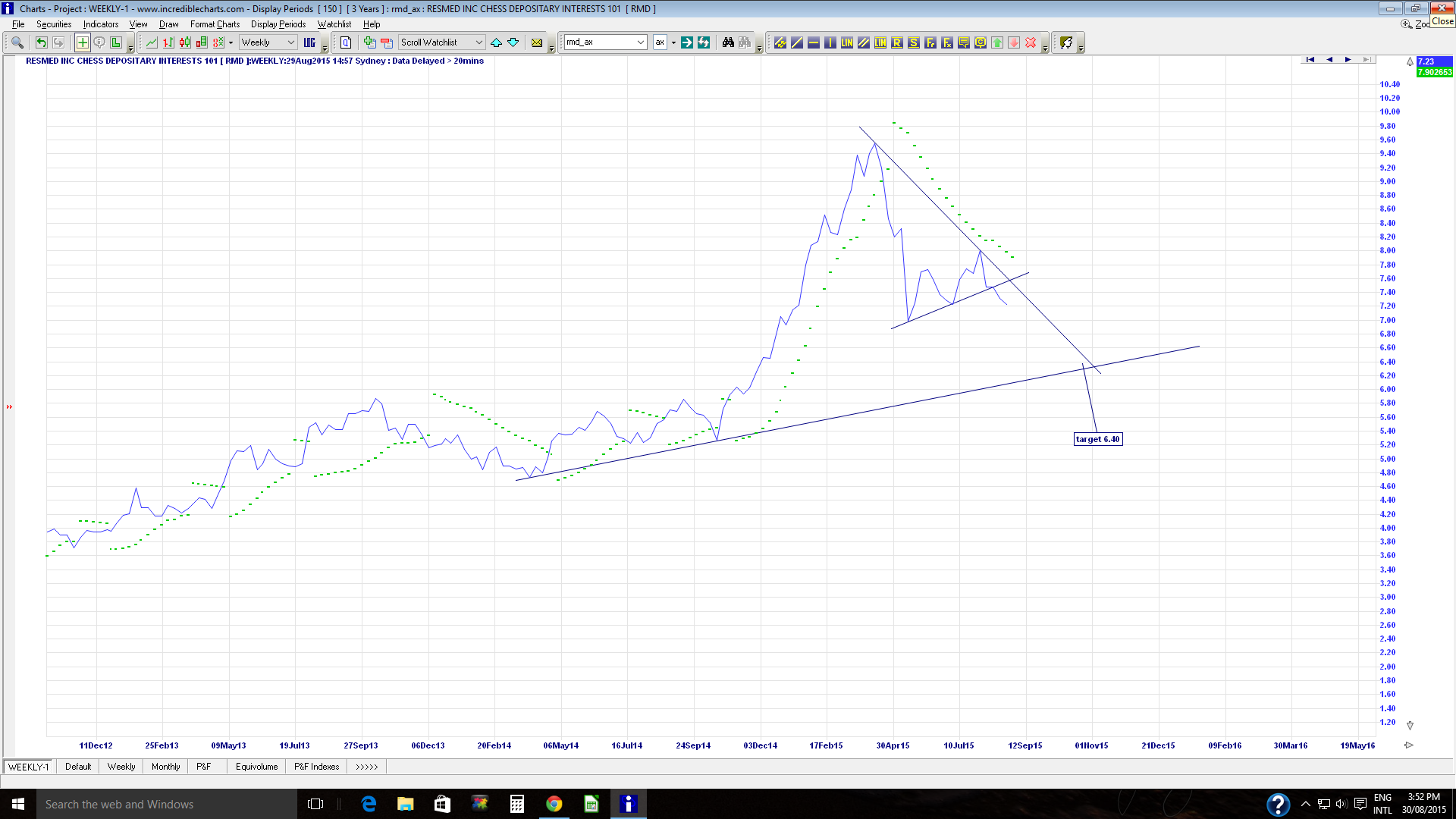This screenshot has width=1456, height=819.
Task: Click the cyan scroll watchlist up arrow
Action: pos(496,42)
